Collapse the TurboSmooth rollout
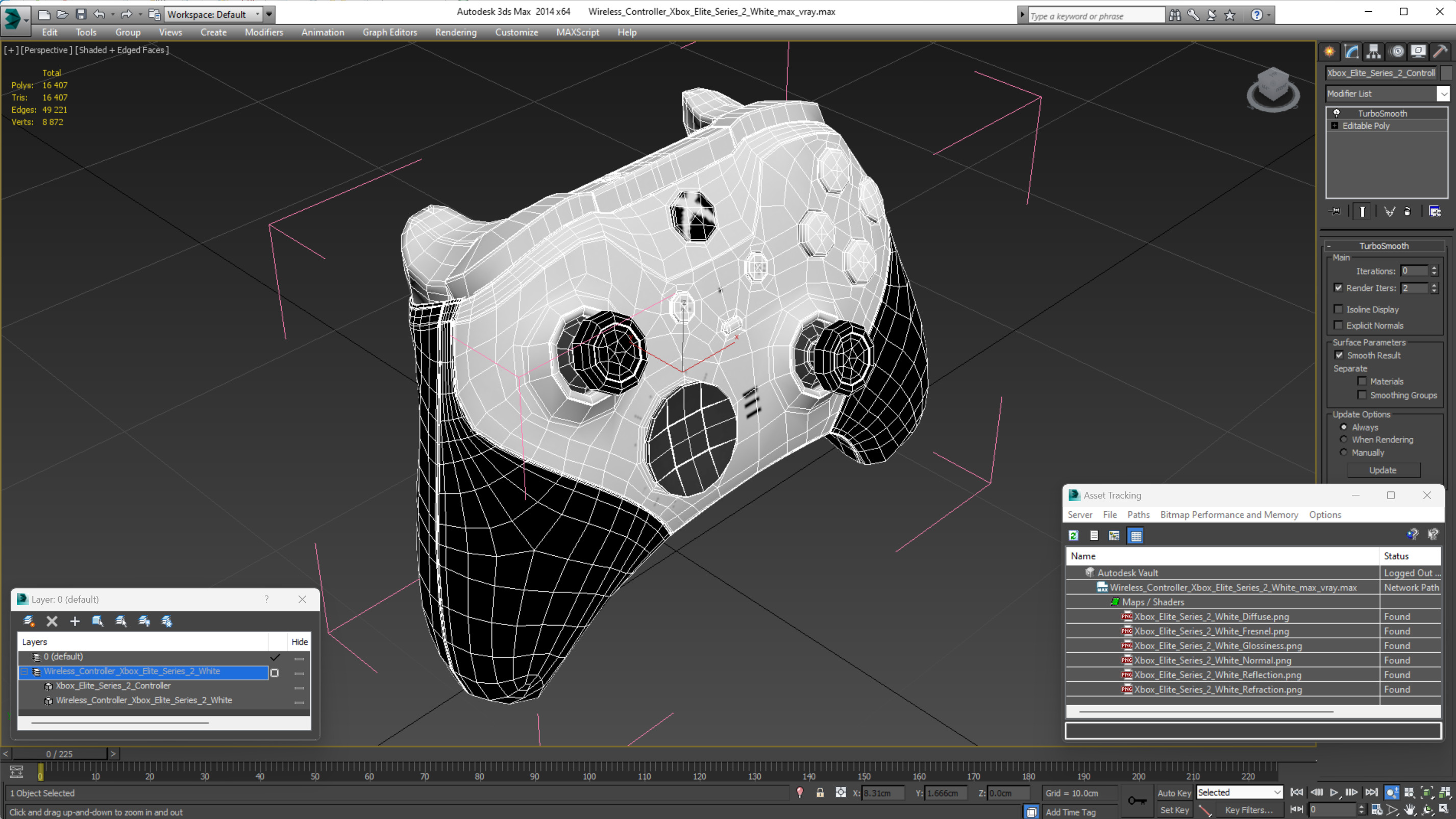1456x819 pixels. click(x=1329, y=246)
